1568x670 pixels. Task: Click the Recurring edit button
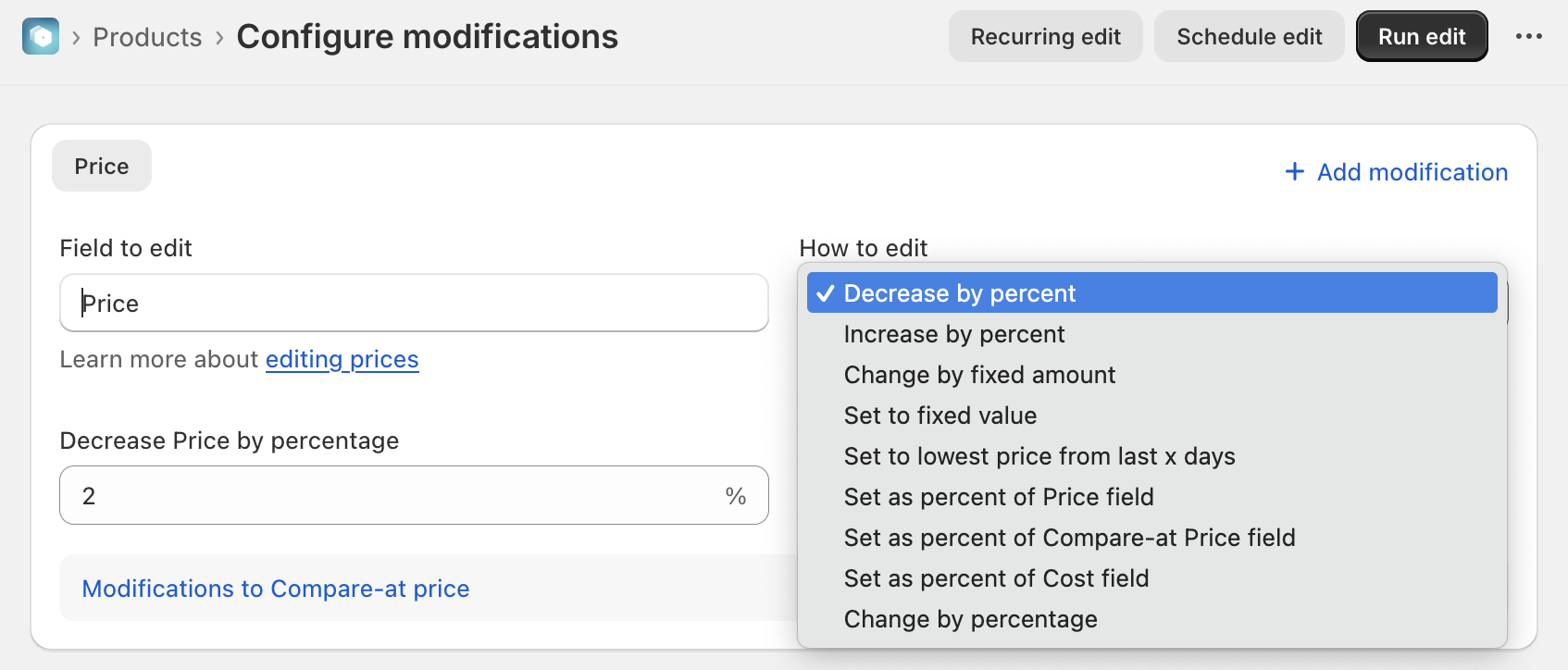coord(1045,37)
